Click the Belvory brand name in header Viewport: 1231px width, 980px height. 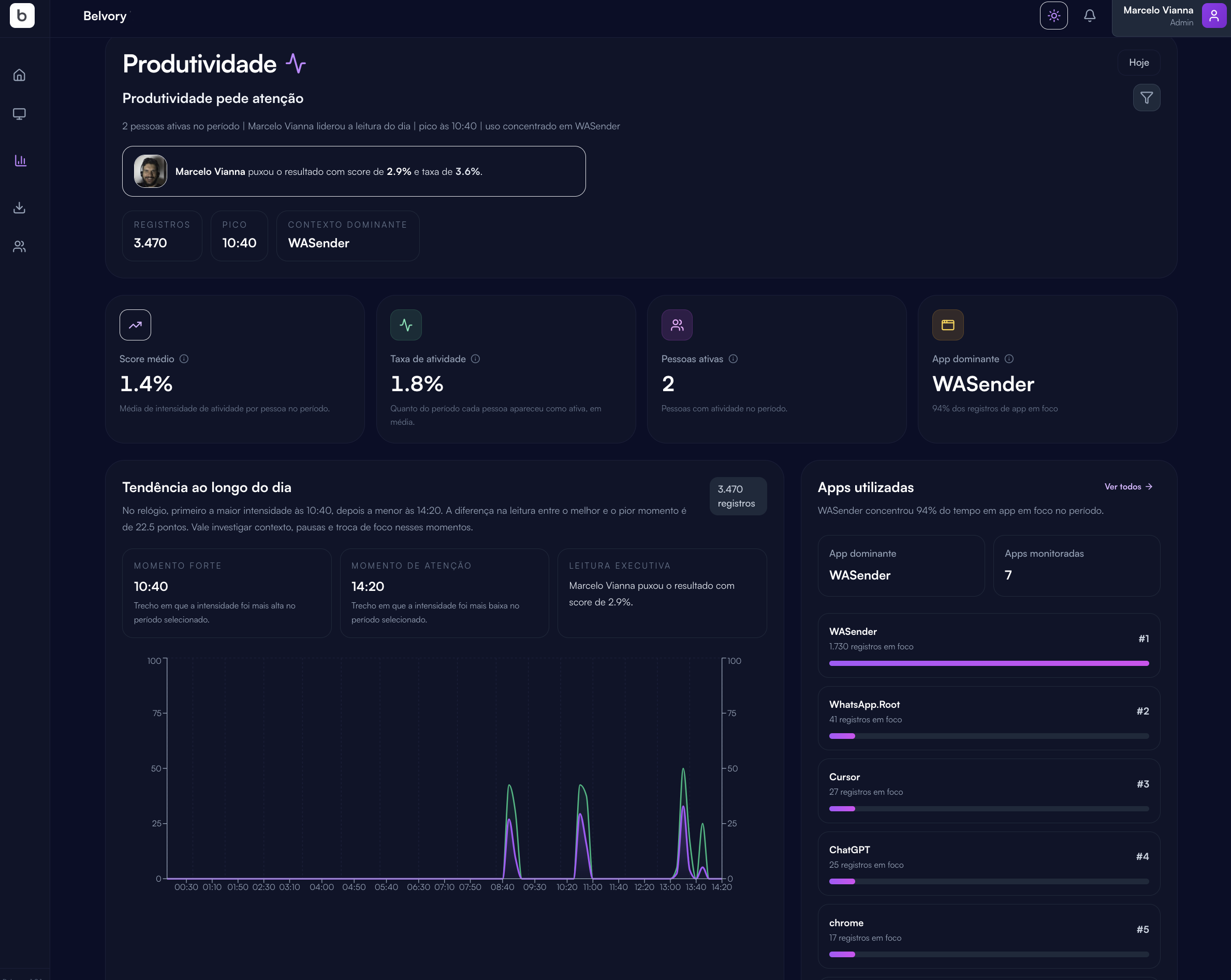pyautogui.click(x=105, y=16)
